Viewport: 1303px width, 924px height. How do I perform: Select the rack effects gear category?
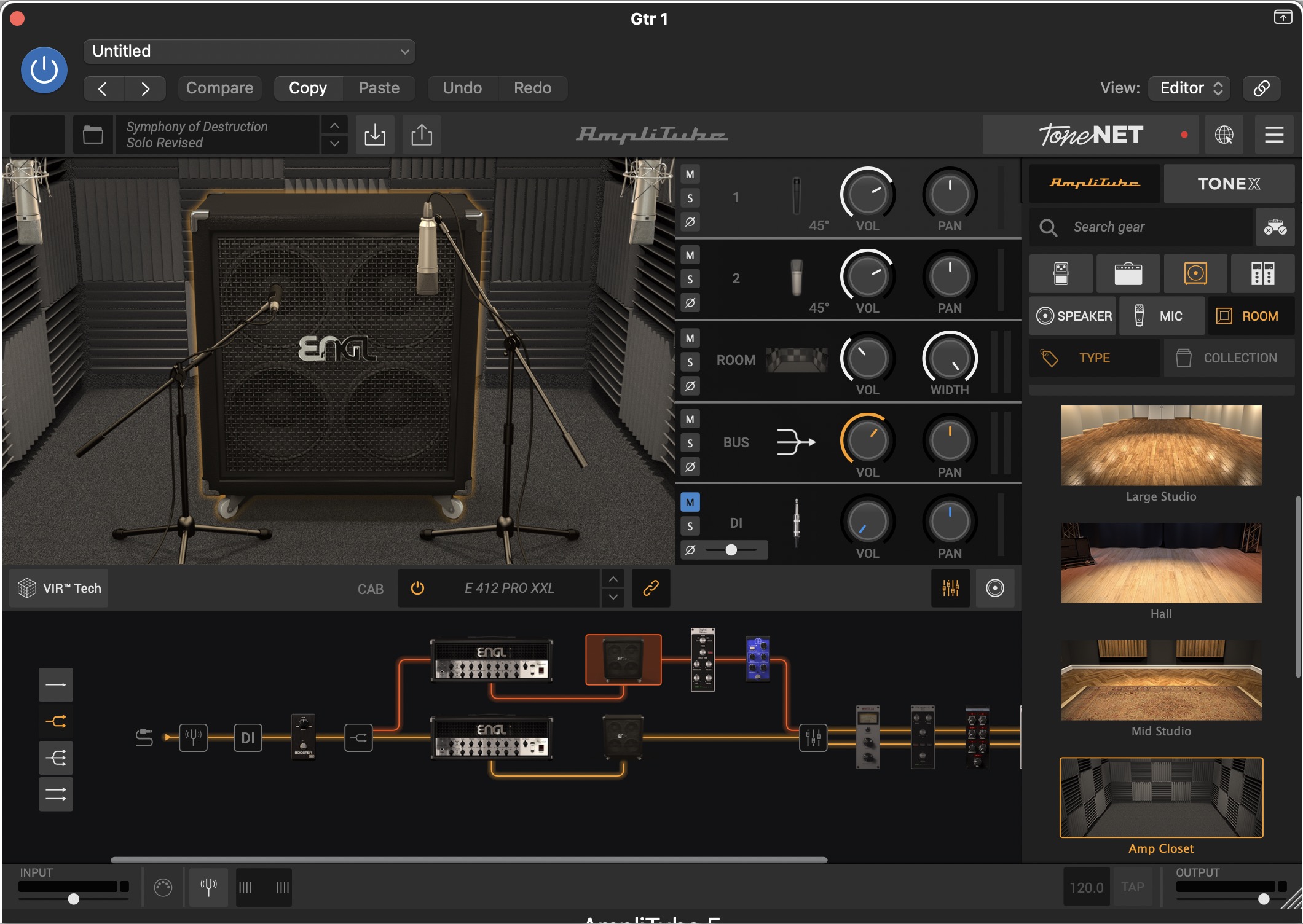(1262, 273)
